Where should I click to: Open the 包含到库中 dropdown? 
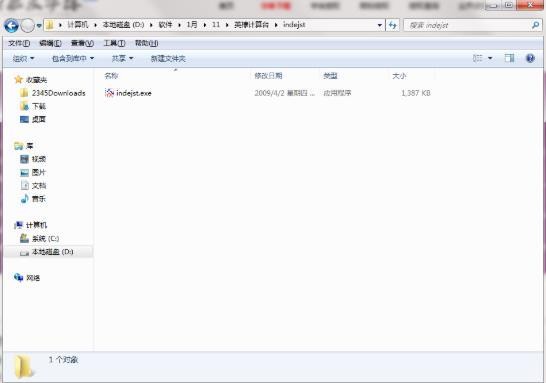73,58
